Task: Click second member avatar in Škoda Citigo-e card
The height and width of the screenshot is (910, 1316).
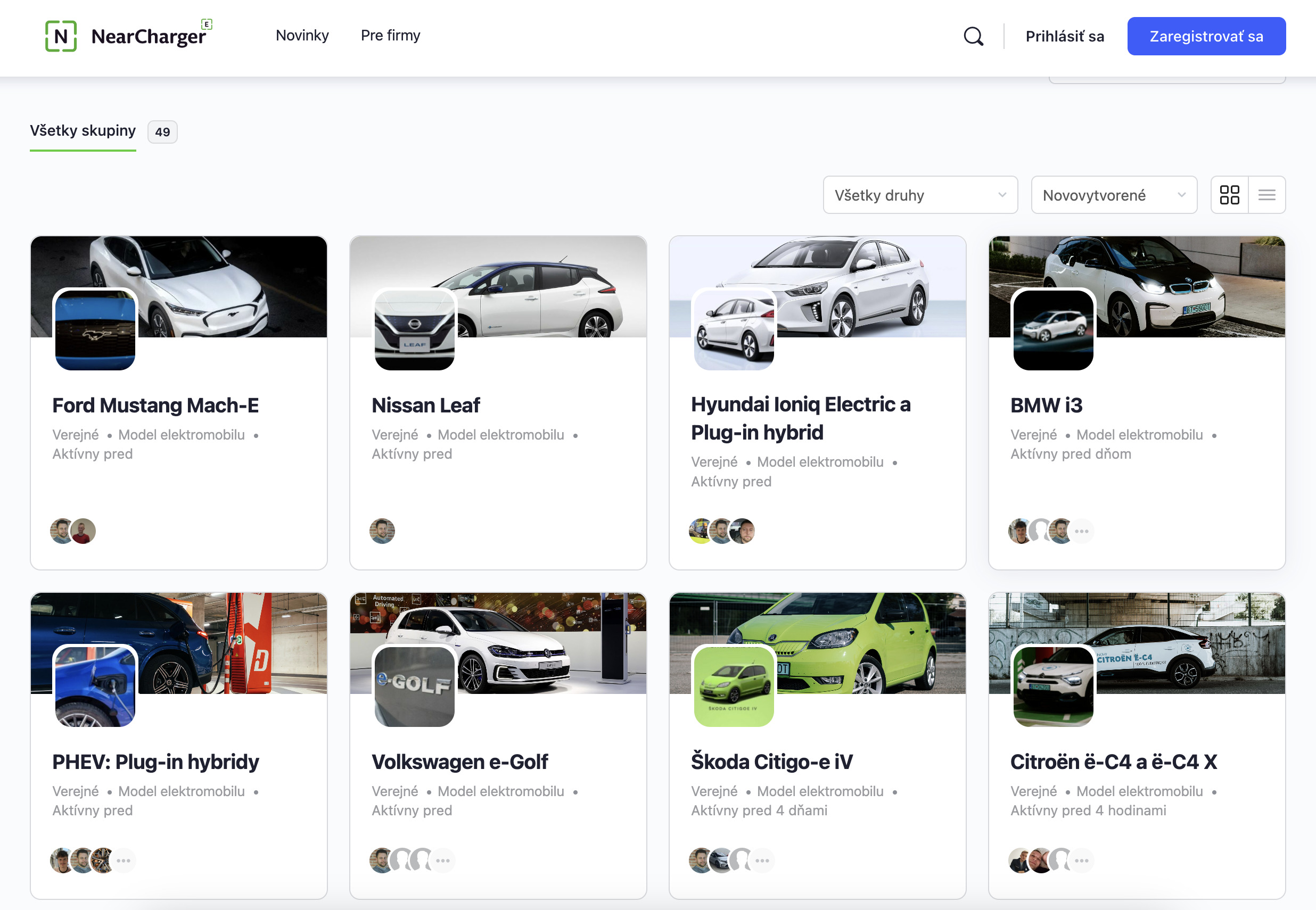Action: [x=721, y=861]
